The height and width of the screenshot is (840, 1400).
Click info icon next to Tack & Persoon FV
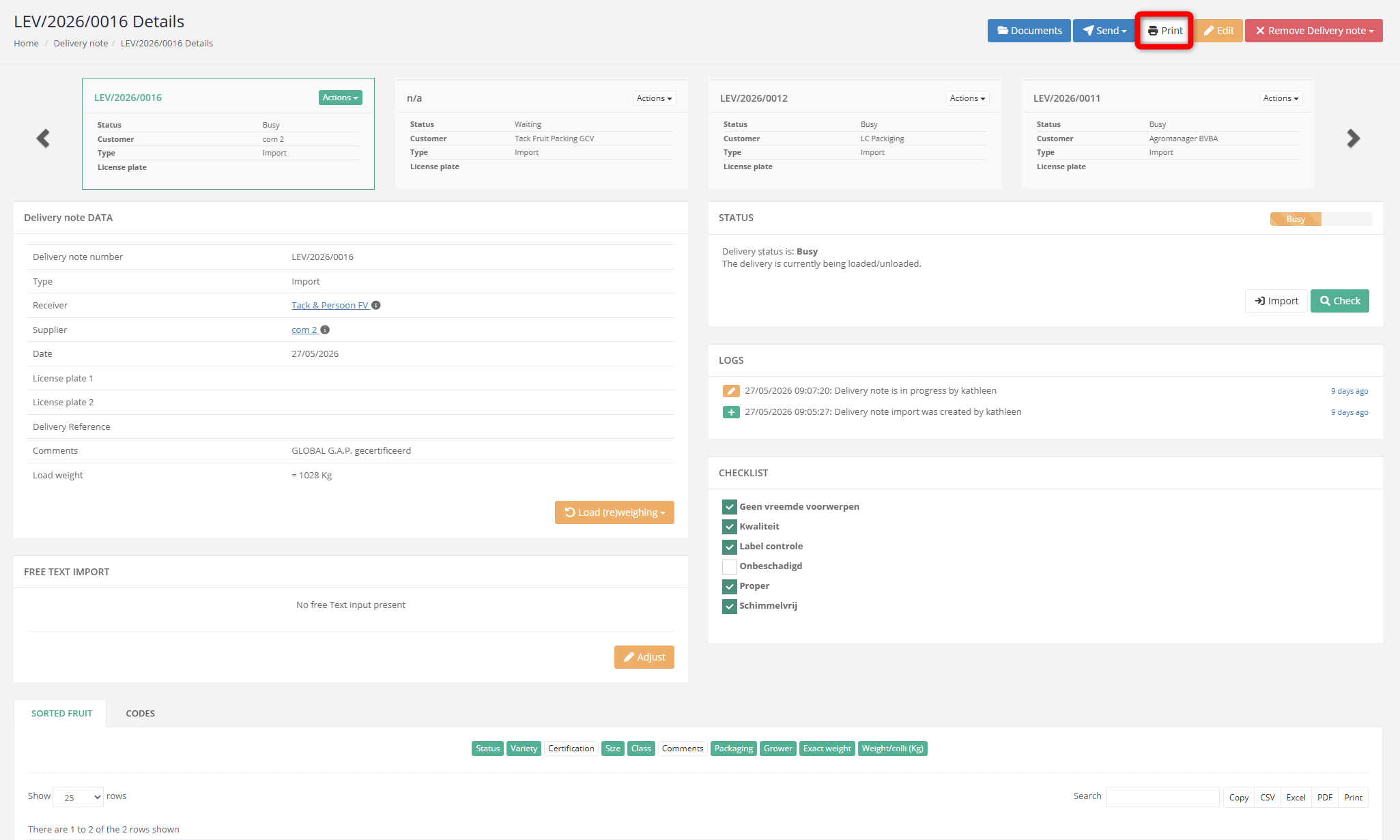point(376,305)
